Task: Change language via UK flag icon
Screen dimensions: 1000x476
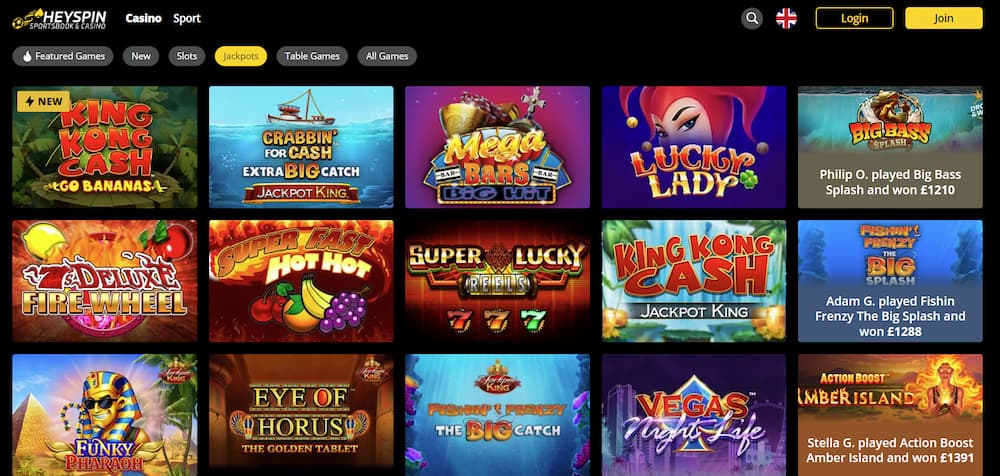Action: pyautogui.click(x=786, y=19)
